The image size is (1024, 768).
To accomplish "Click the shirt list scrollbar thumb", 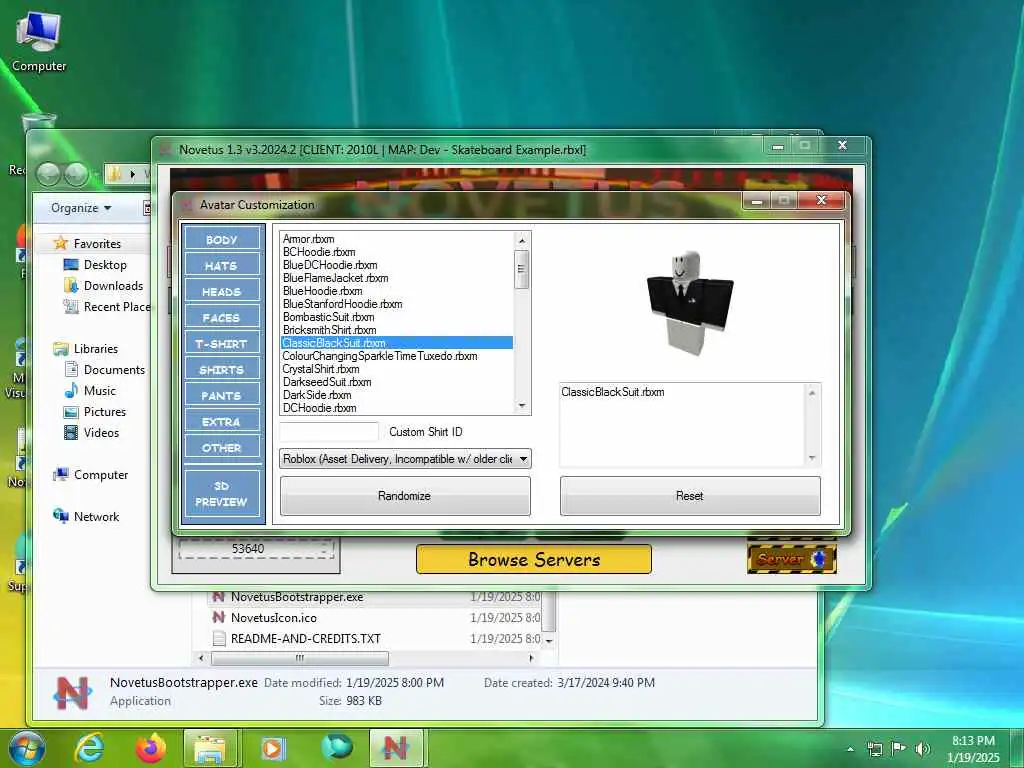I will [522, 269].
